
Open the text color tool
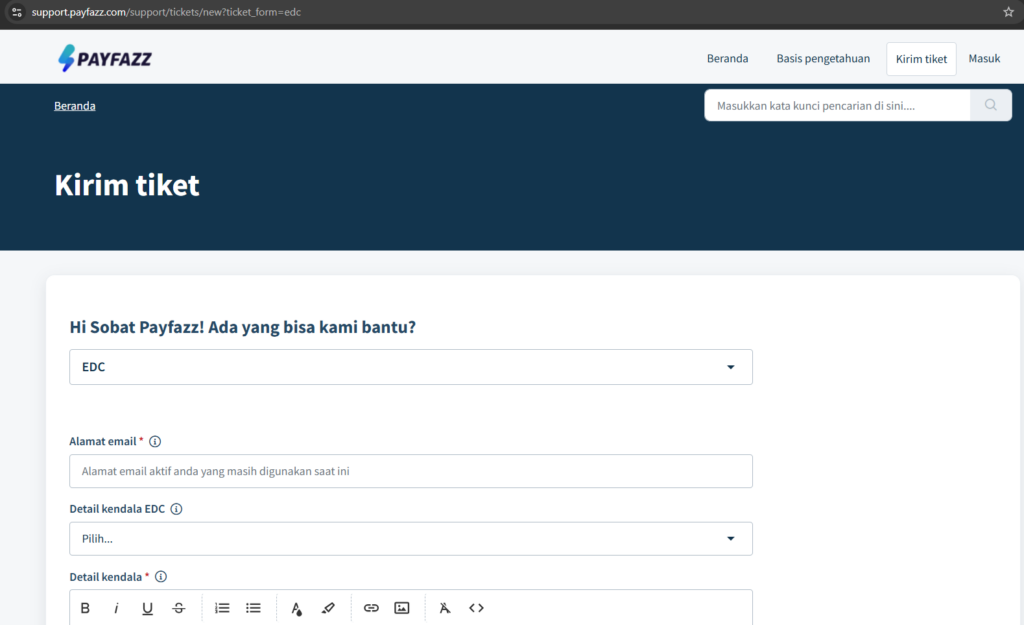[x=296, y=607]
